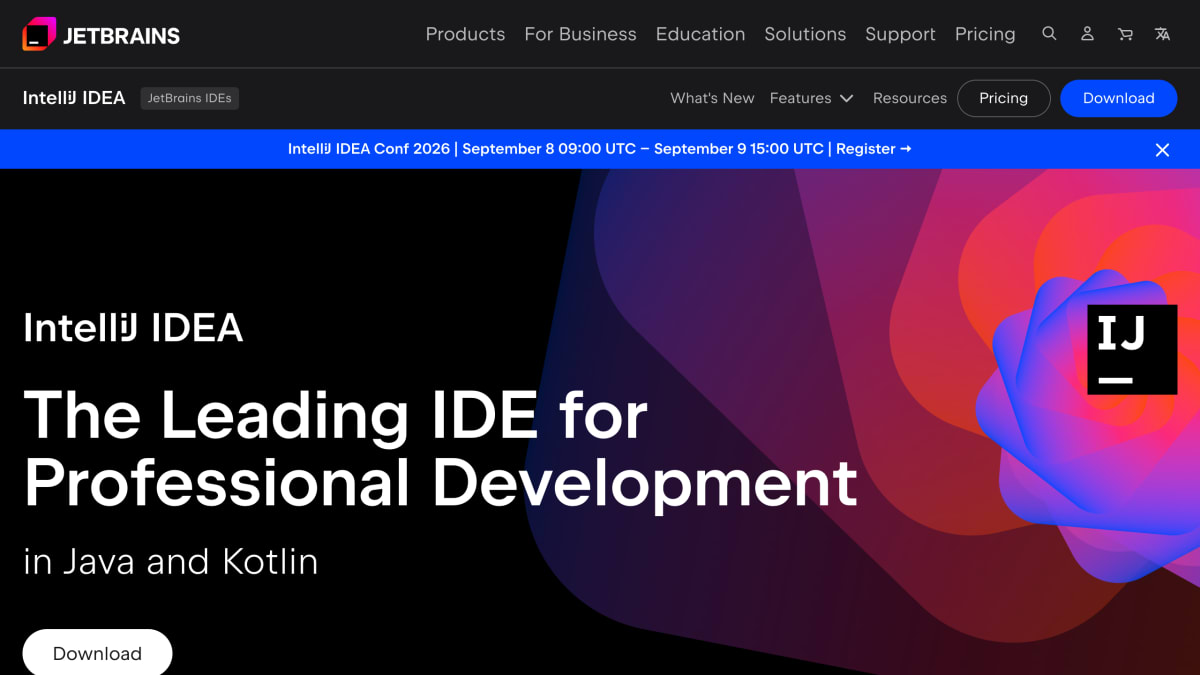
Task: Click the white Download button in the hero
Action: (97, 653)
